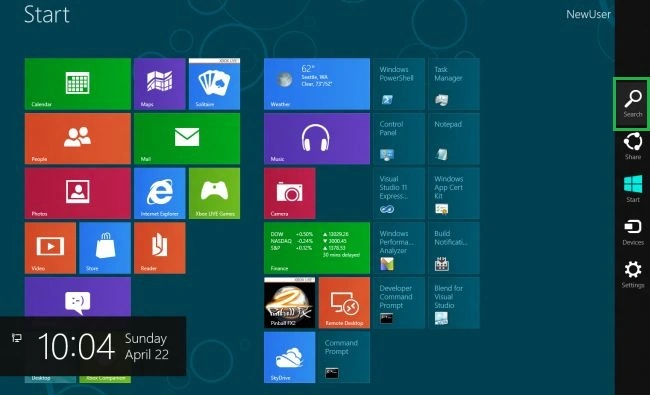Open the People tile
Screen dimensions: 650x395
click(x=78, y=138)
